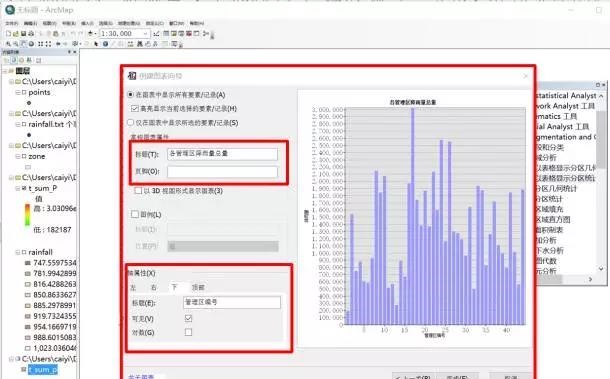610x379 pixels.
Task: Click the 关于图表 help link at dialog bottom
Action: click(x=141, y=376)
